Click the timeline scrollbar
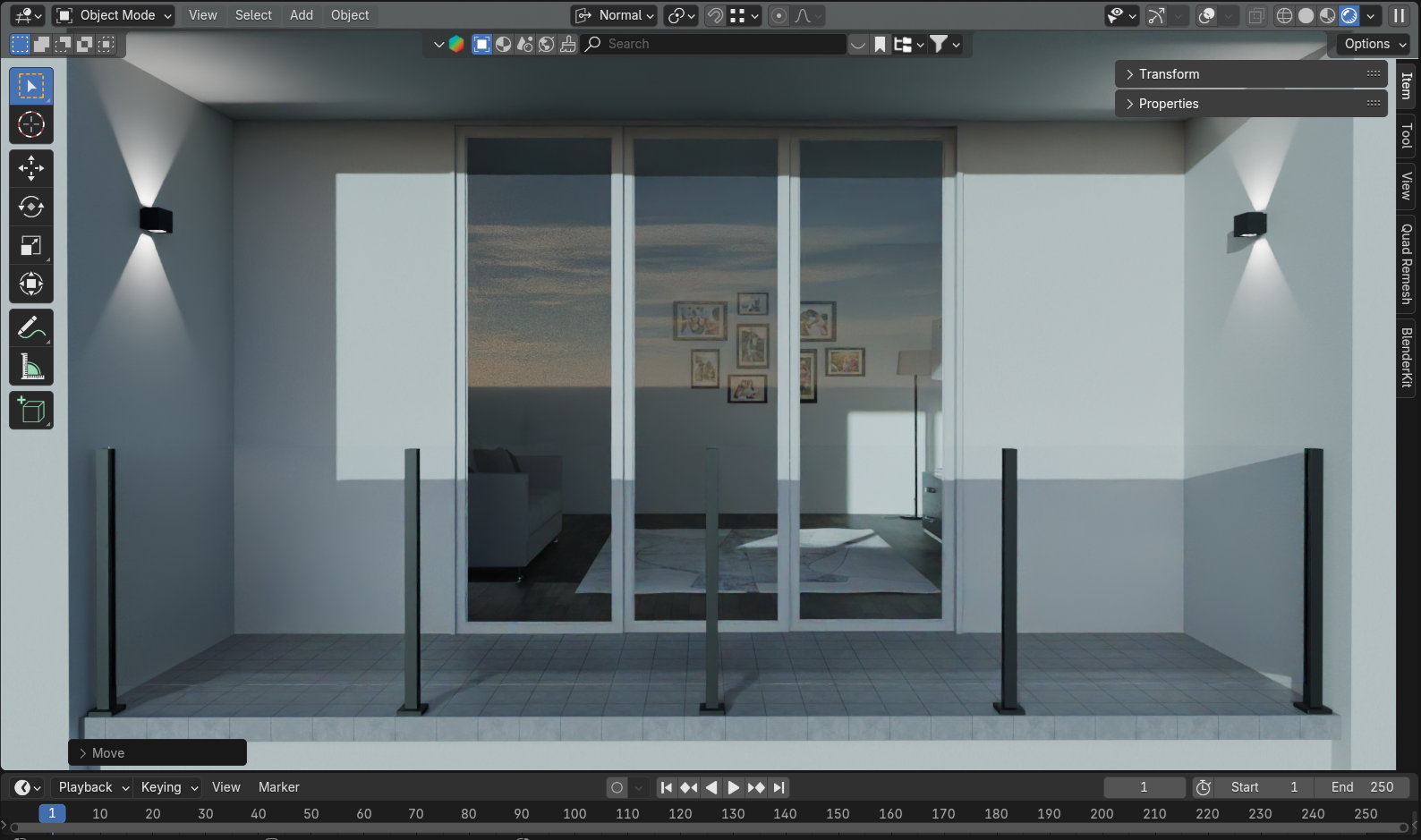The width and height of the screenshot is (1421, 840). (707, 827)
